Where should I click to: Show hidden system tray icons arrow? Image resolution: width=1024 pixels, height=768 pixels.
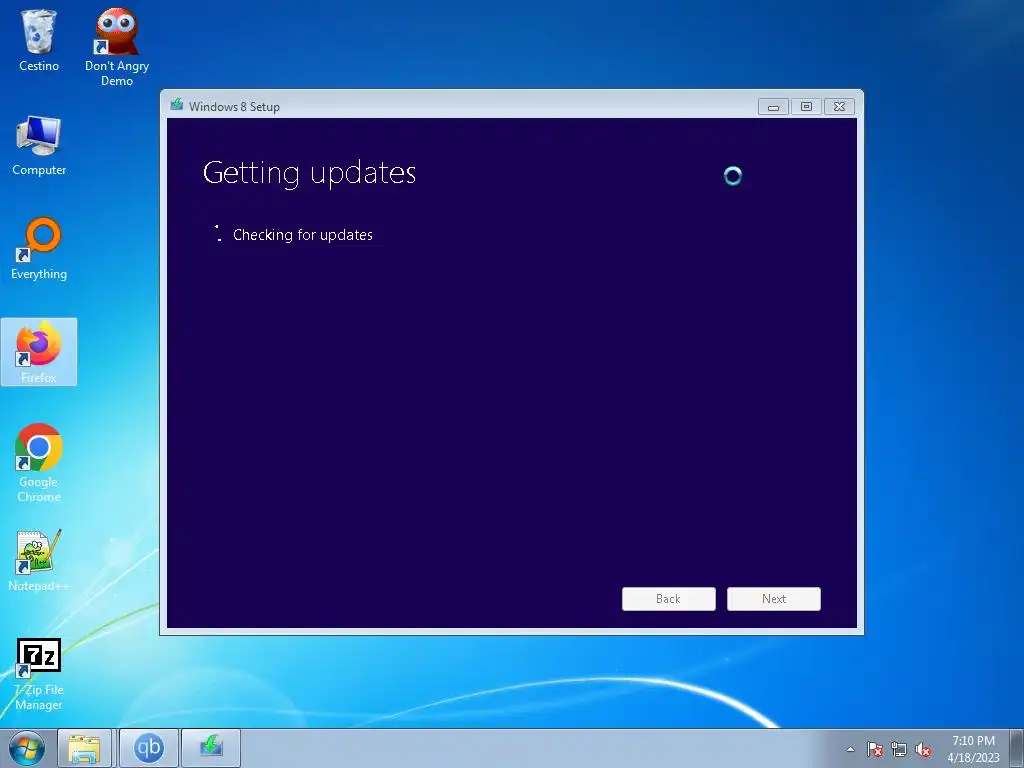point(850,749)
